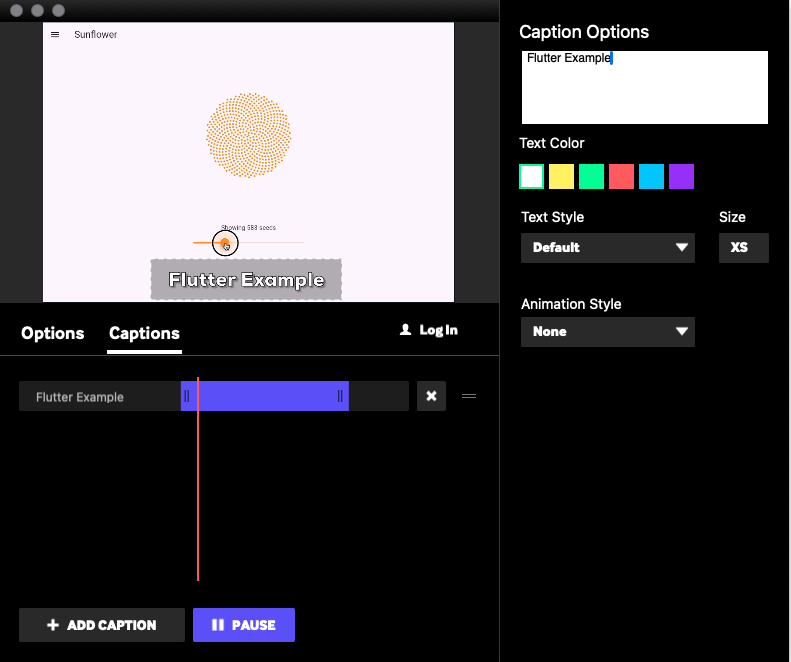Click into the caption text input field
791x662 pixels.
[x=645, y=87]
